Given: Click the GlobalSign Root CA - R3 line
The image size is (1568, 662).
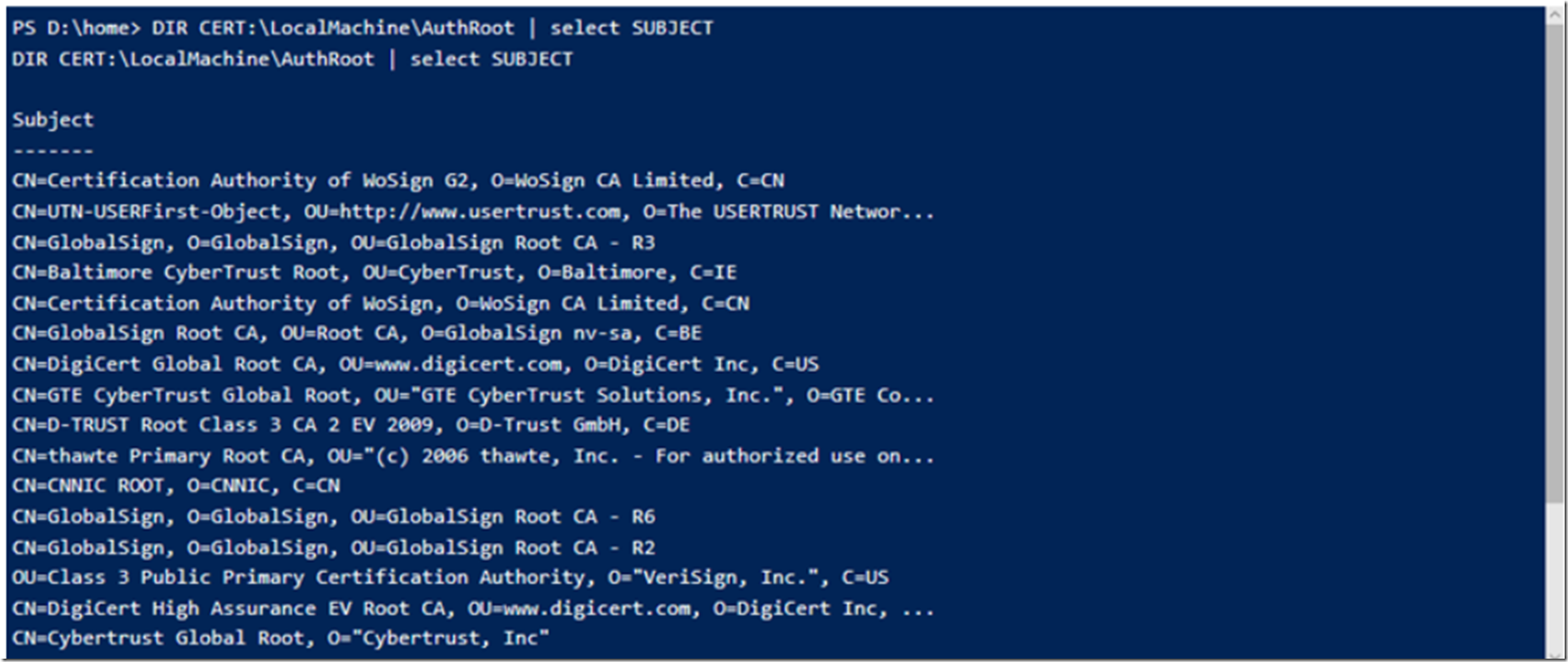Looking at the screenshot, I should coord(334,242).
